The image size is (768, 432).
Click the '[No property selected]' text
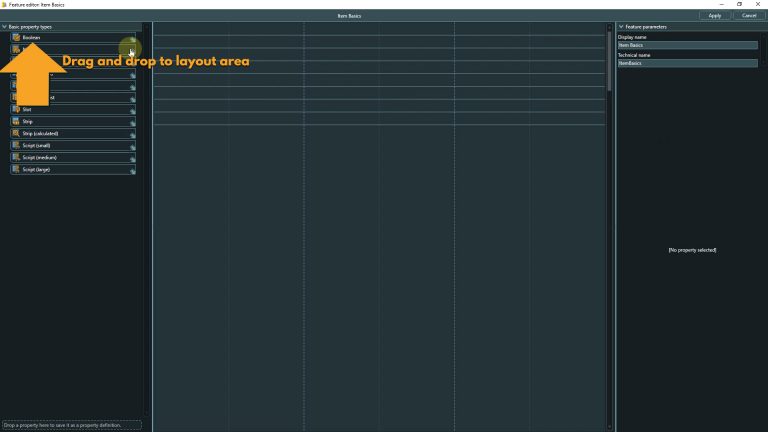coord(692,250)
